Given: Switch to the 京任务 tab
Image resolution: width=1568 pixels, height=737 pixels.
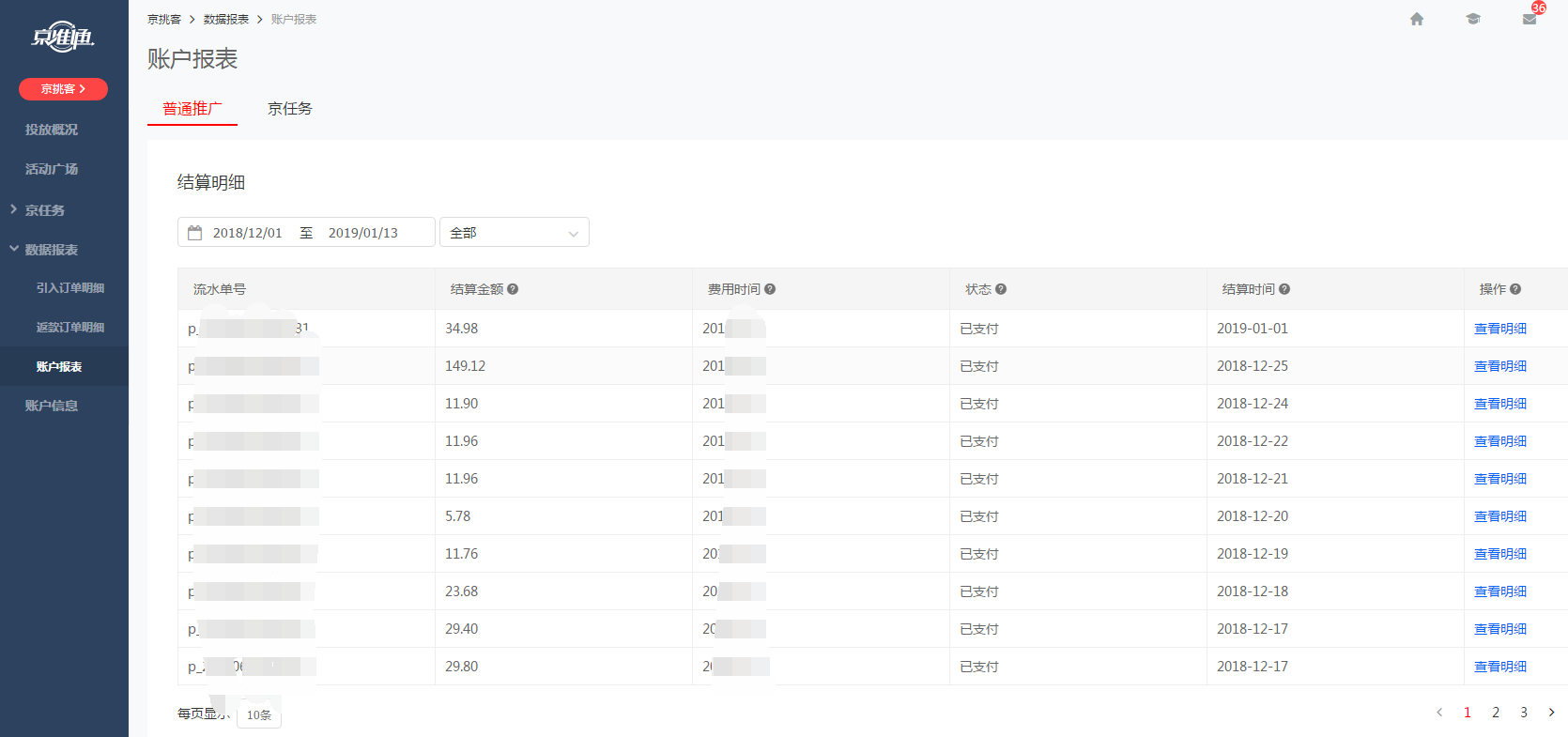Looking at the screenshot, I should click(x=289, y=109).
